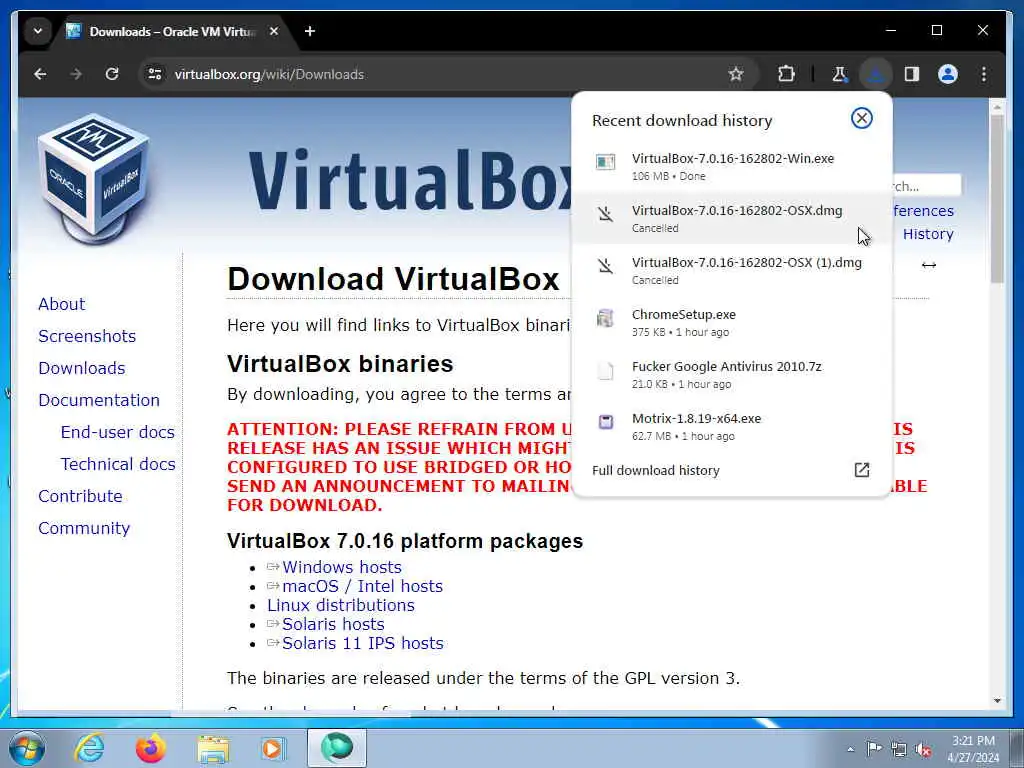Screen dimensions: 1024x768
Task: Open Action Center flag tray icon
Action: [874, 749]
